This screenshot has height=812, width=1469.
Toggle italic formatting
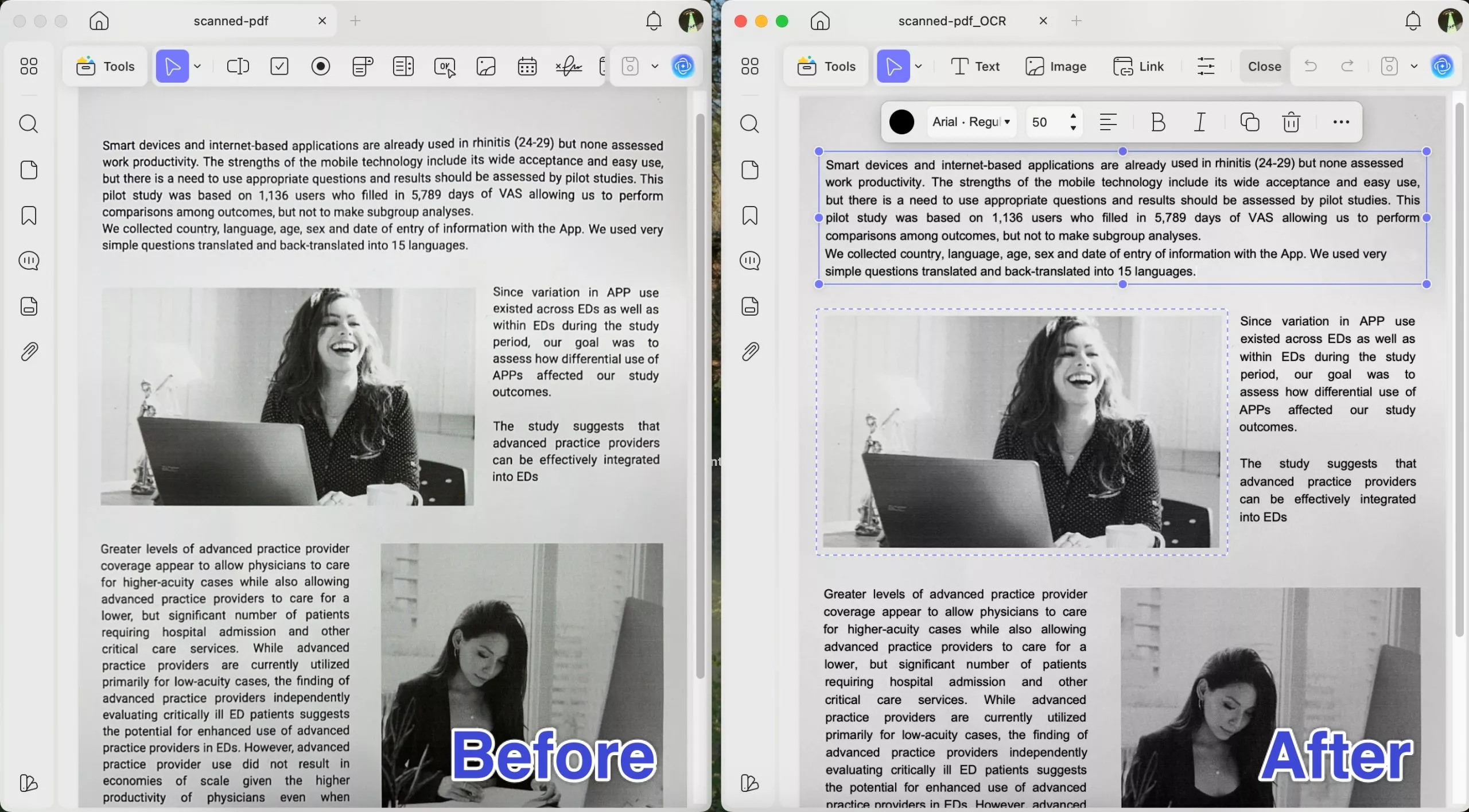(x=1200, y=122)
